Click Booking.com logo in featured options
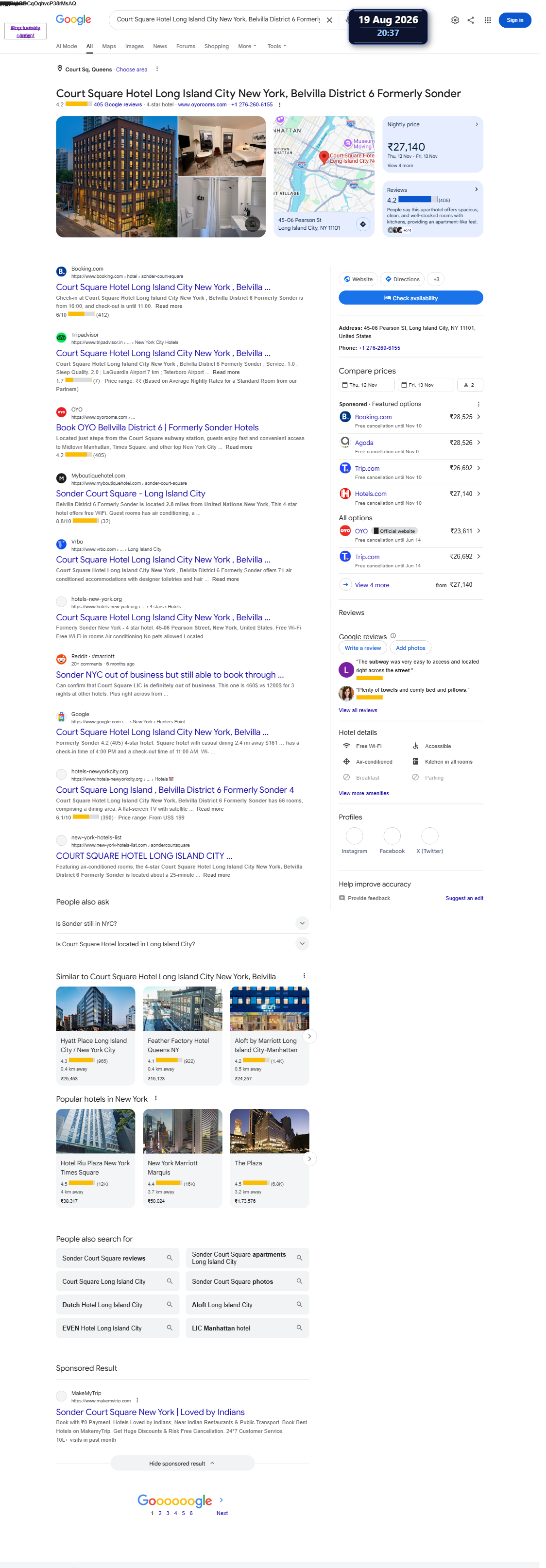The width and height of the screenshot is (546, 1568). (345, 417)
